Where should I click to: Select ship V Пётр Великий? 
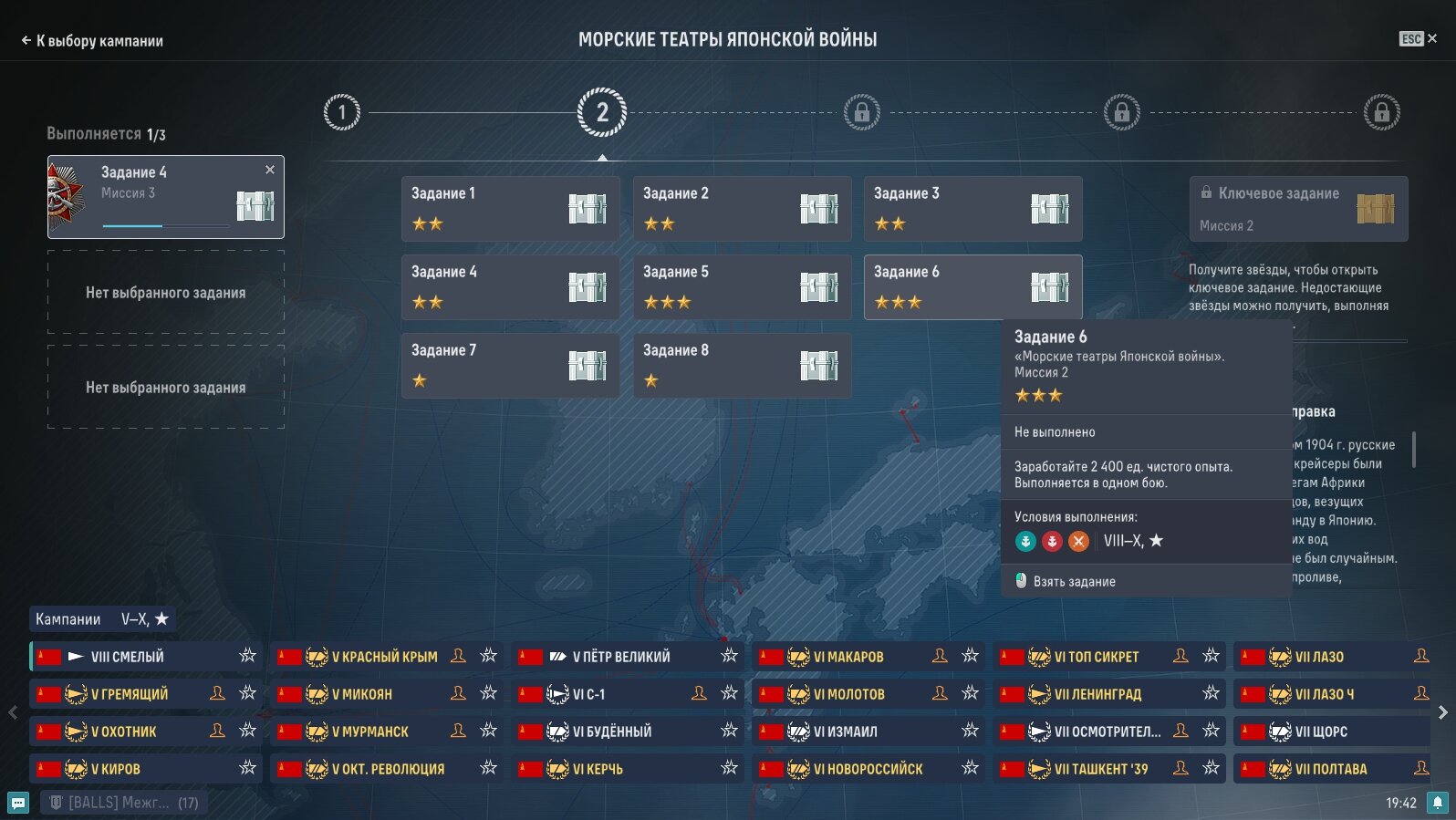coord(628,656)
